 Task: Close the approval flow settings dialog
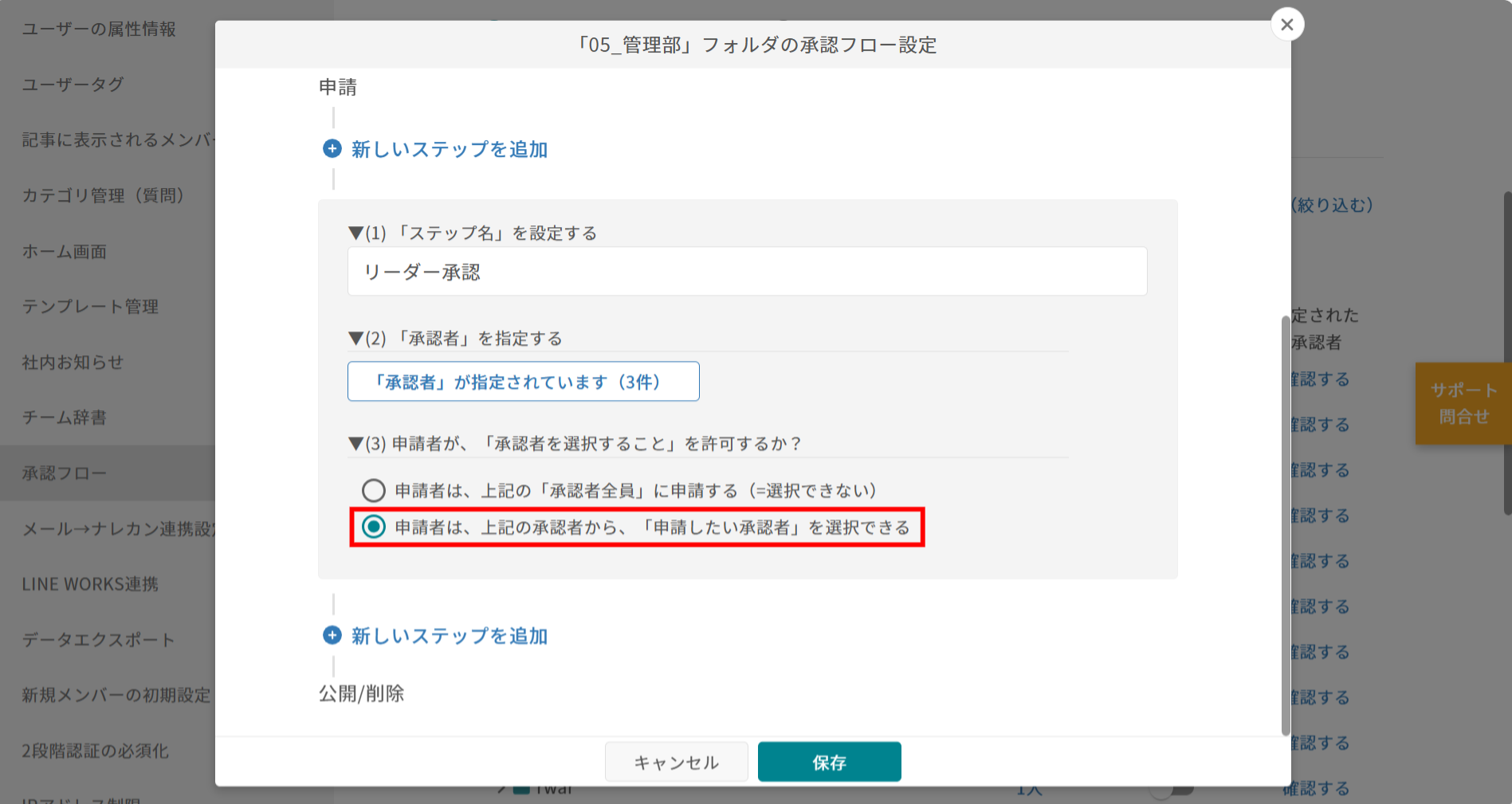click(1286, 25)
